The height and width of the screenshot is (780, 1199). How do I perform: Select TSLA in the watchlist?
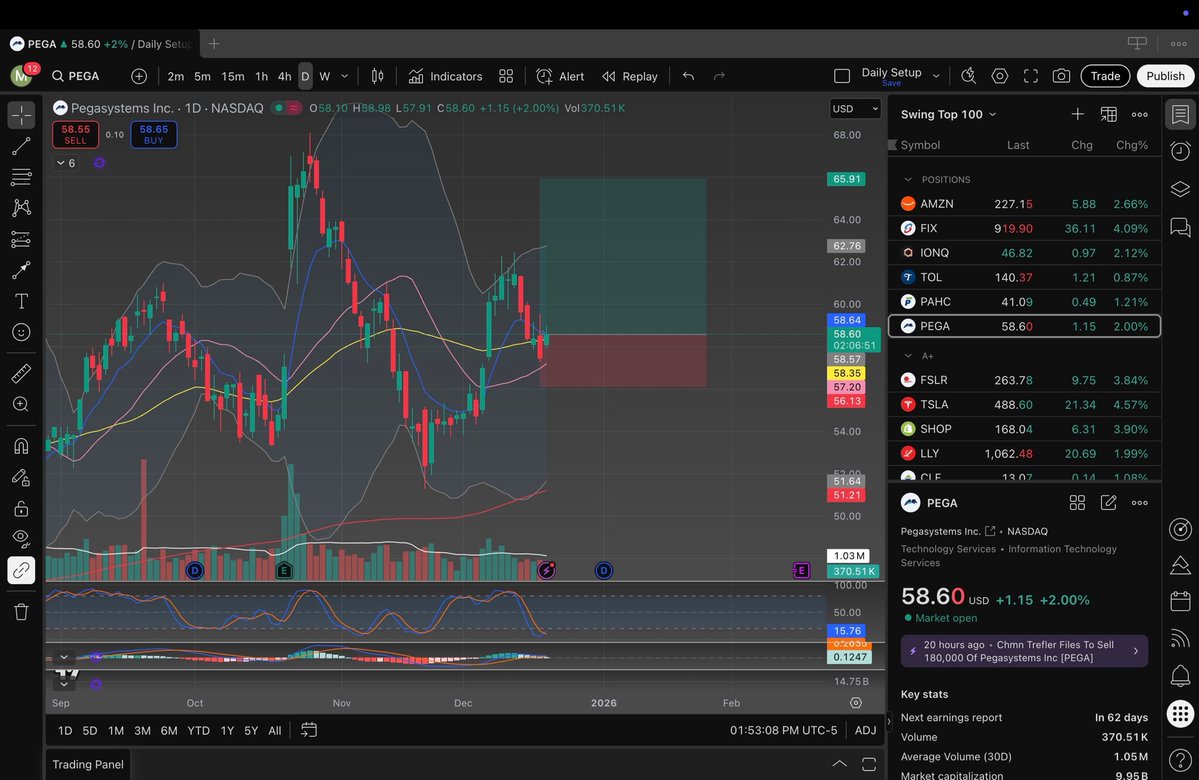[1024, 405]
